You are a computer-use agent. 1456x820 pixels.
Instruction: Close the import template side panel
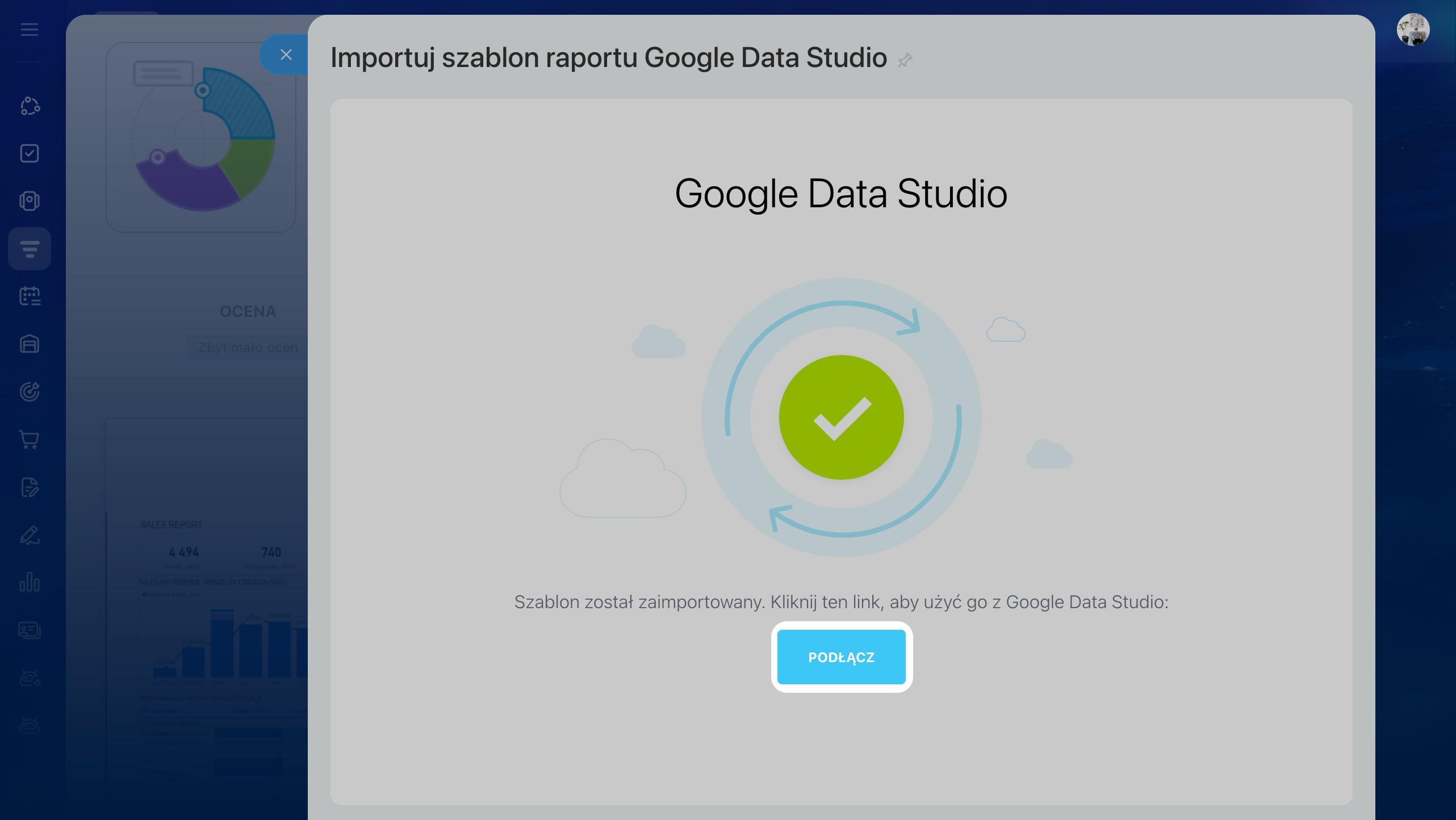tap(286, 55)
